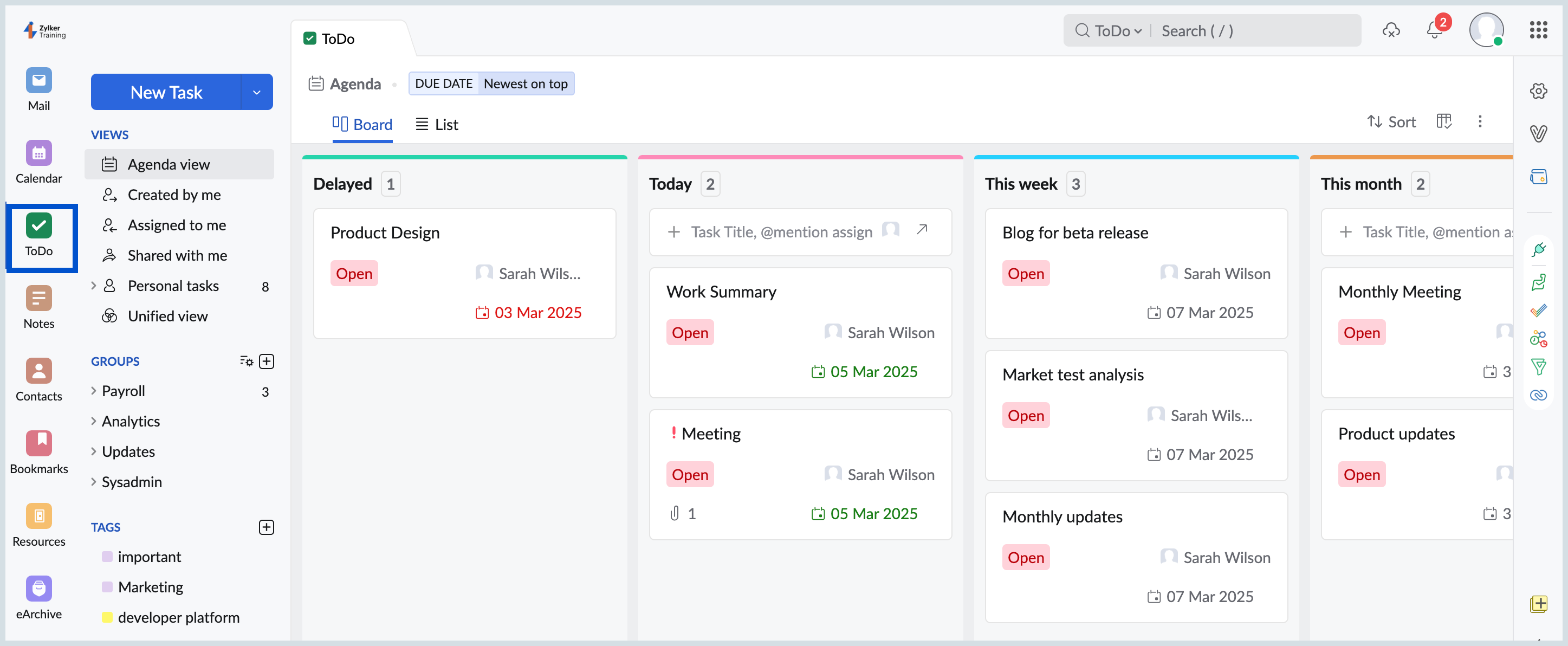Open the New Task dropdown arrow

point(257,92)
